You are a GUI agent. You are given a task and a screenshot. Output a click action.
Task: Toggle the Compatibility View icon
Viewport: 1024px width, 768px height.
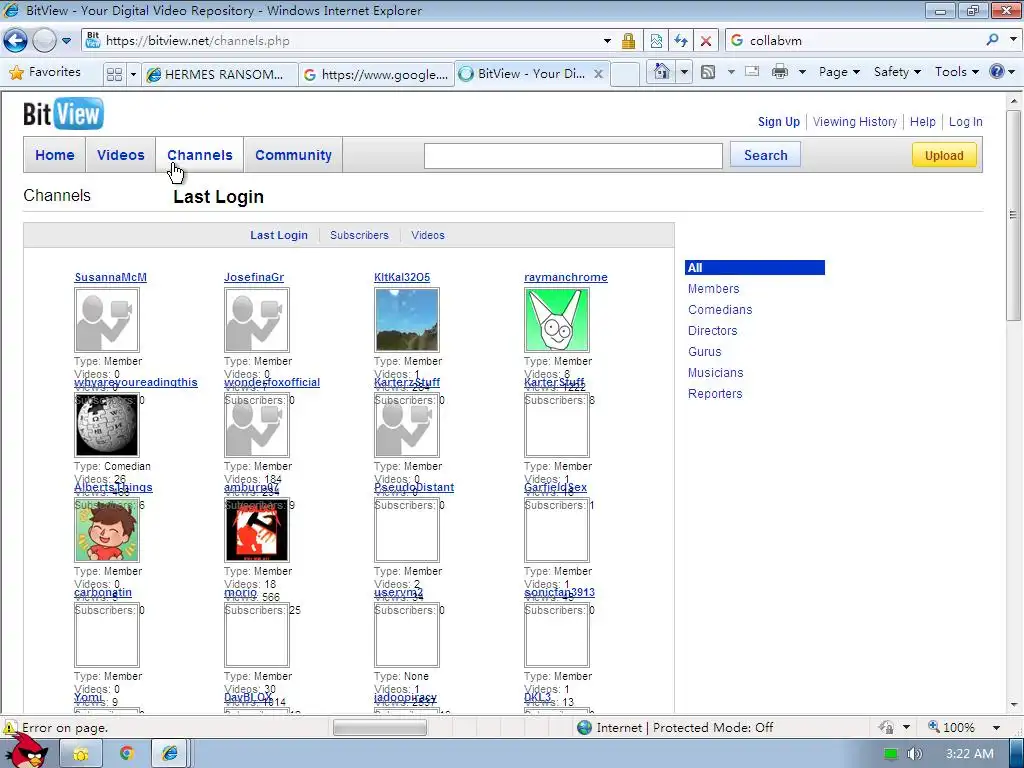(656, 40)
